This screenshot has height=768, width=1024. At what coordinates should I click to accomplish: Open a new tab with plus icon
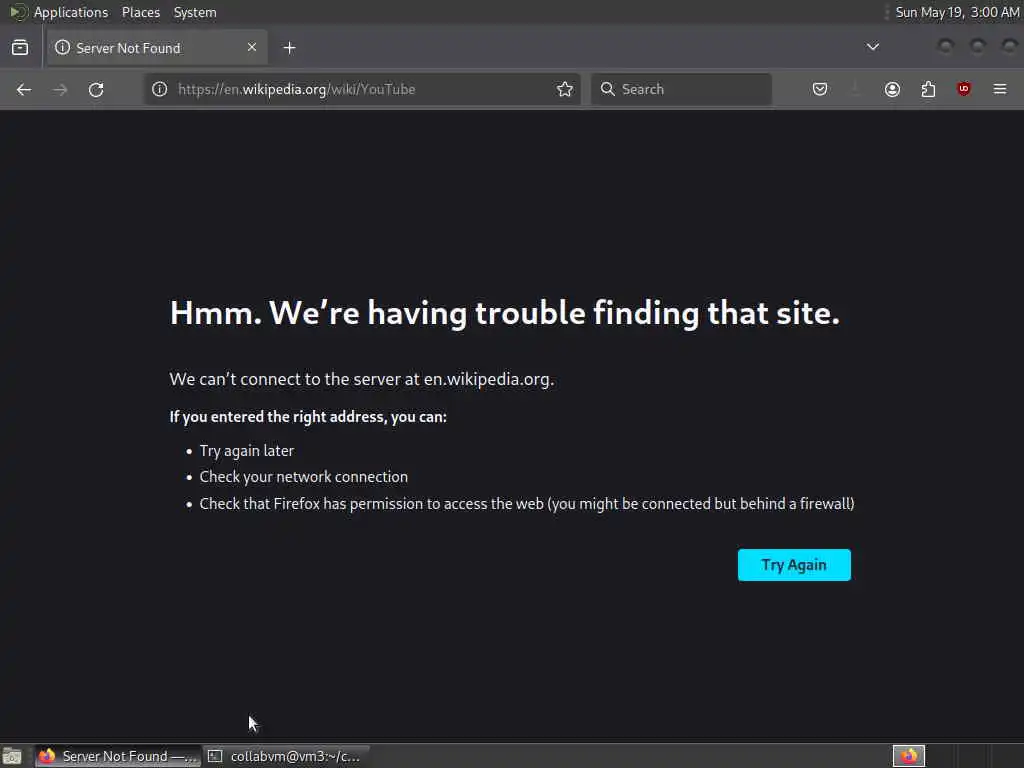tap(289, 48)
